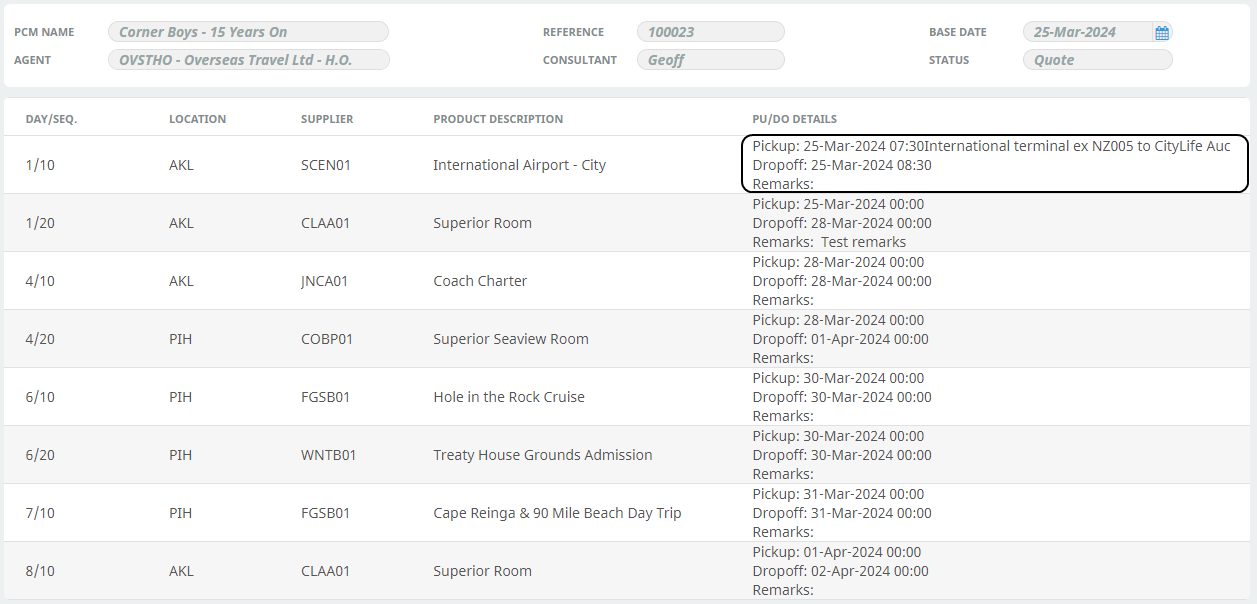
Task: Select the Reference field 100023
Action: coord(710,32)
